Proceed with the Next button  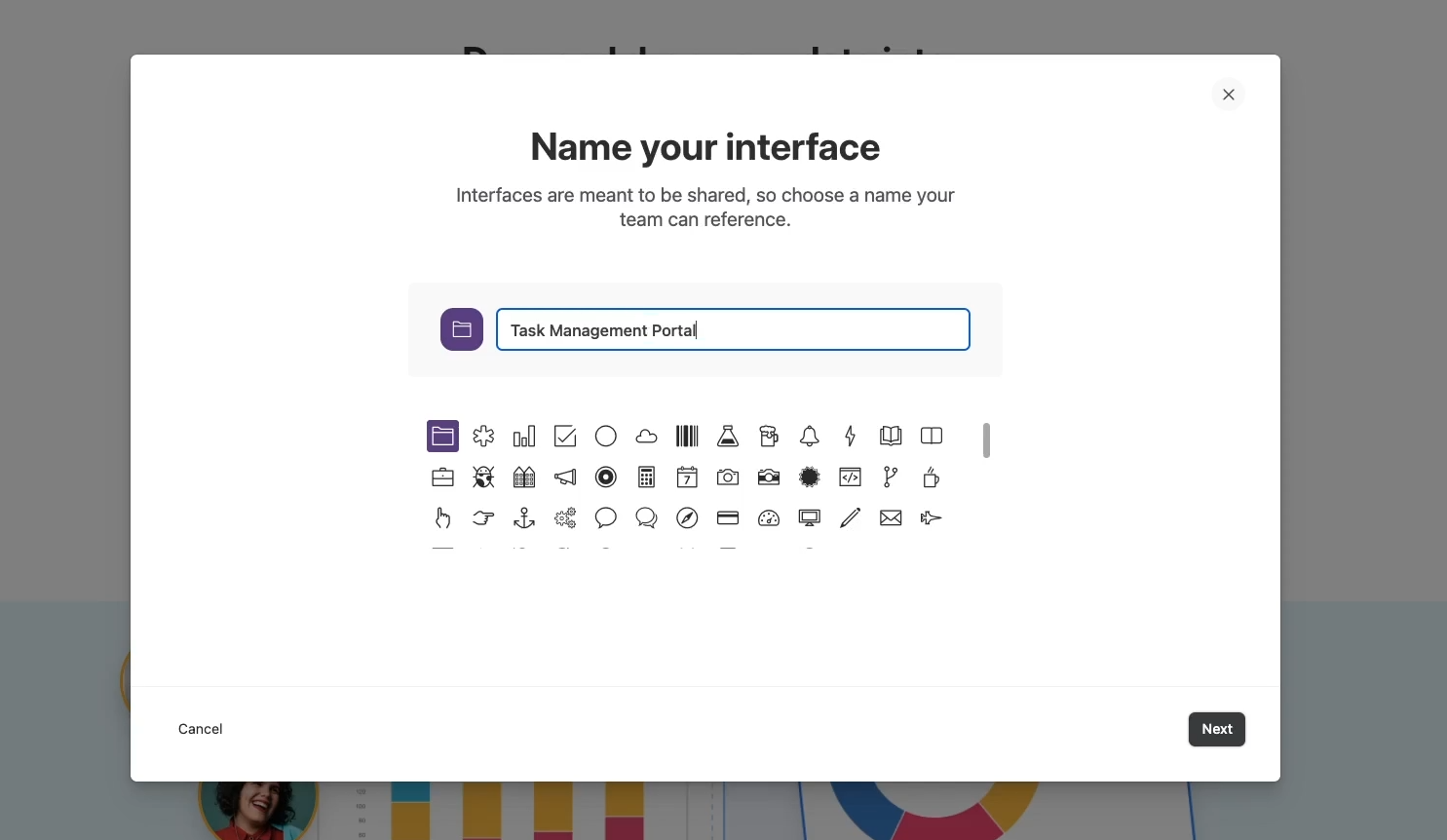point(1217,729)
